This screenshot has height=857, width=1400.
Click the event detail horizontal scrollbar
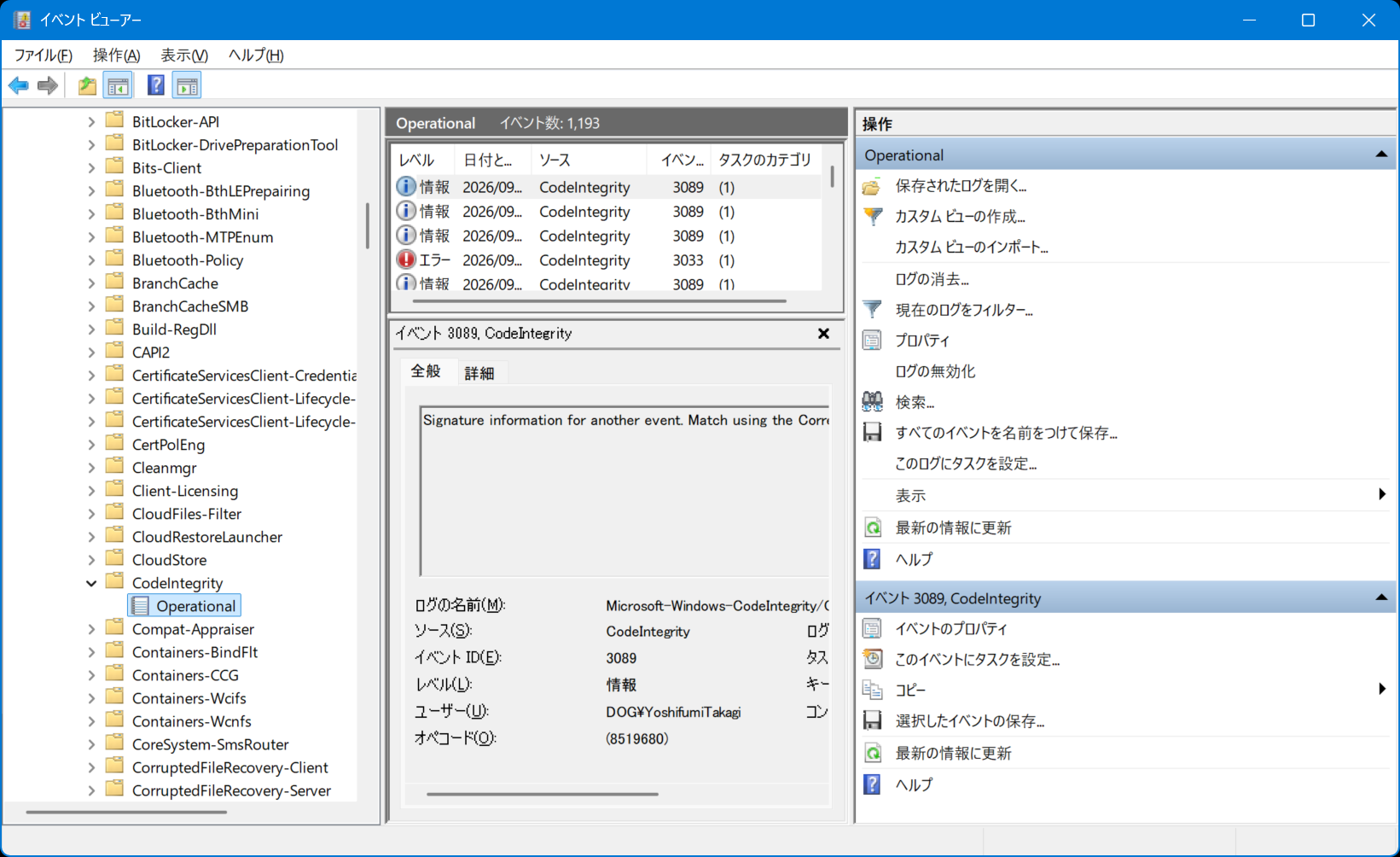(x=543, y=794)
